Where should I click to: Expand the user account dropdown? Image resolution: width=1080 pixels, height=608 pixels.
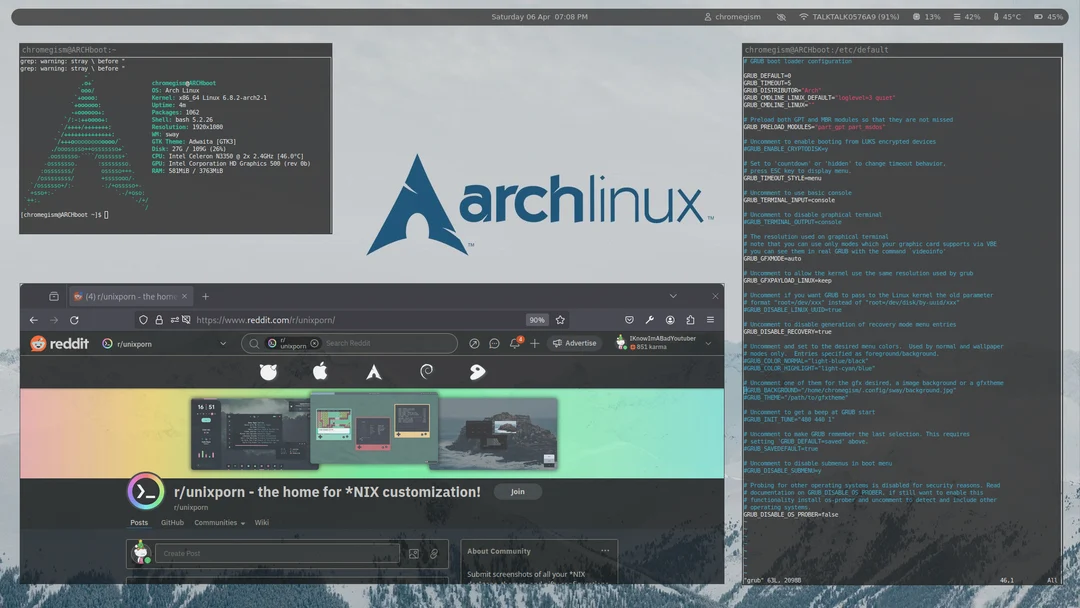pos(708,343)
